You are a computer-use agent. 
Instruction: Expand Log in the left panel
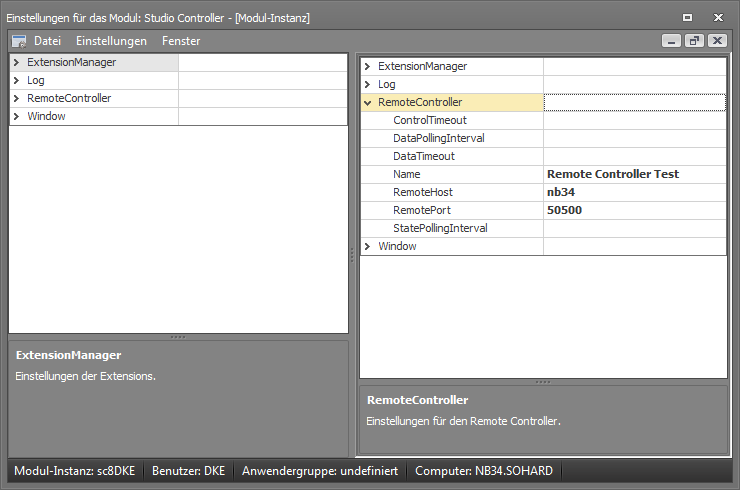pos(17,80)
